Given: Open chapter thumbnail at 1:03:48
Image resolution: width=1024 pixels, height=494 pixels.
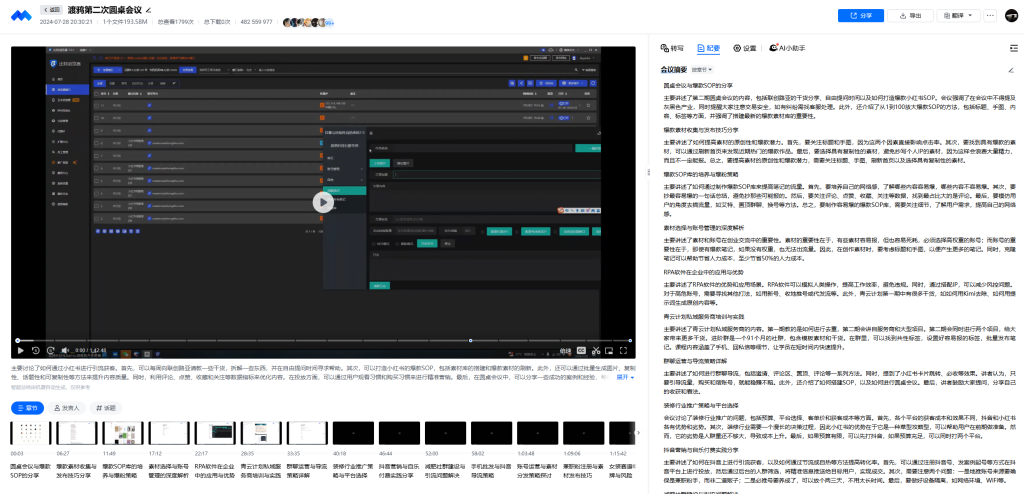Looking at the screenshot, I should (x=537, y=433).
